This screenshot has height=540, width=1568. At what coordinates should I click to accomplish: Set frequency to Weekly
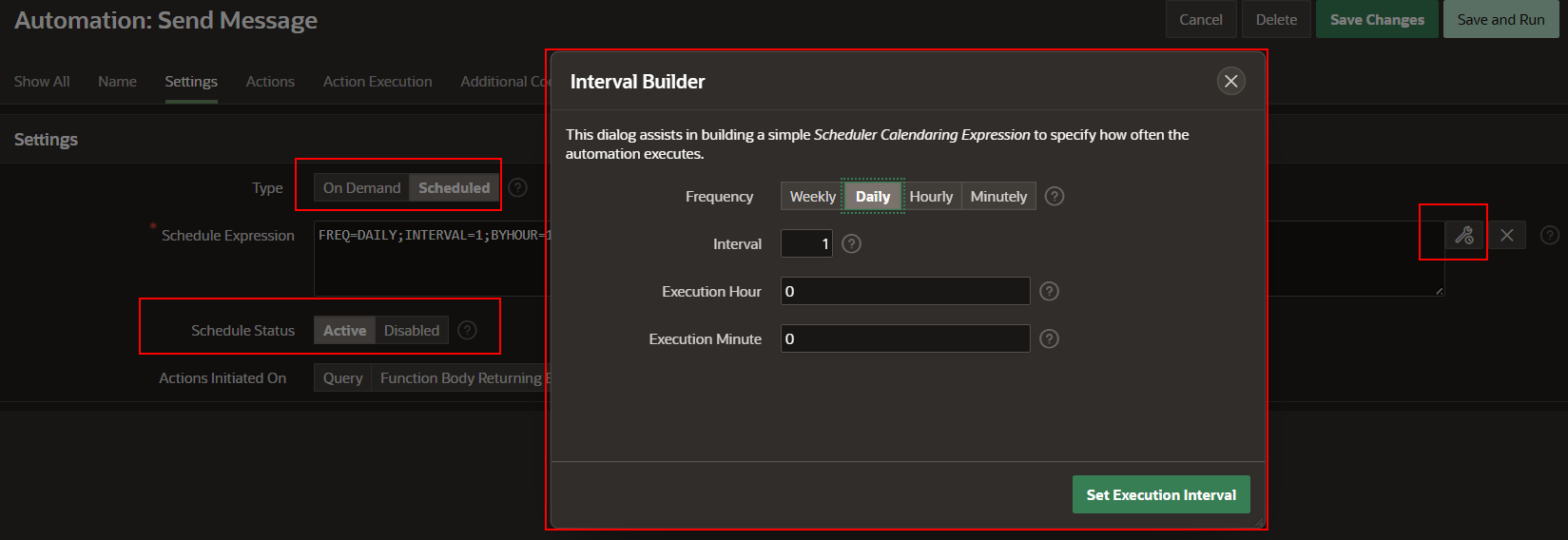click(812, 197)
